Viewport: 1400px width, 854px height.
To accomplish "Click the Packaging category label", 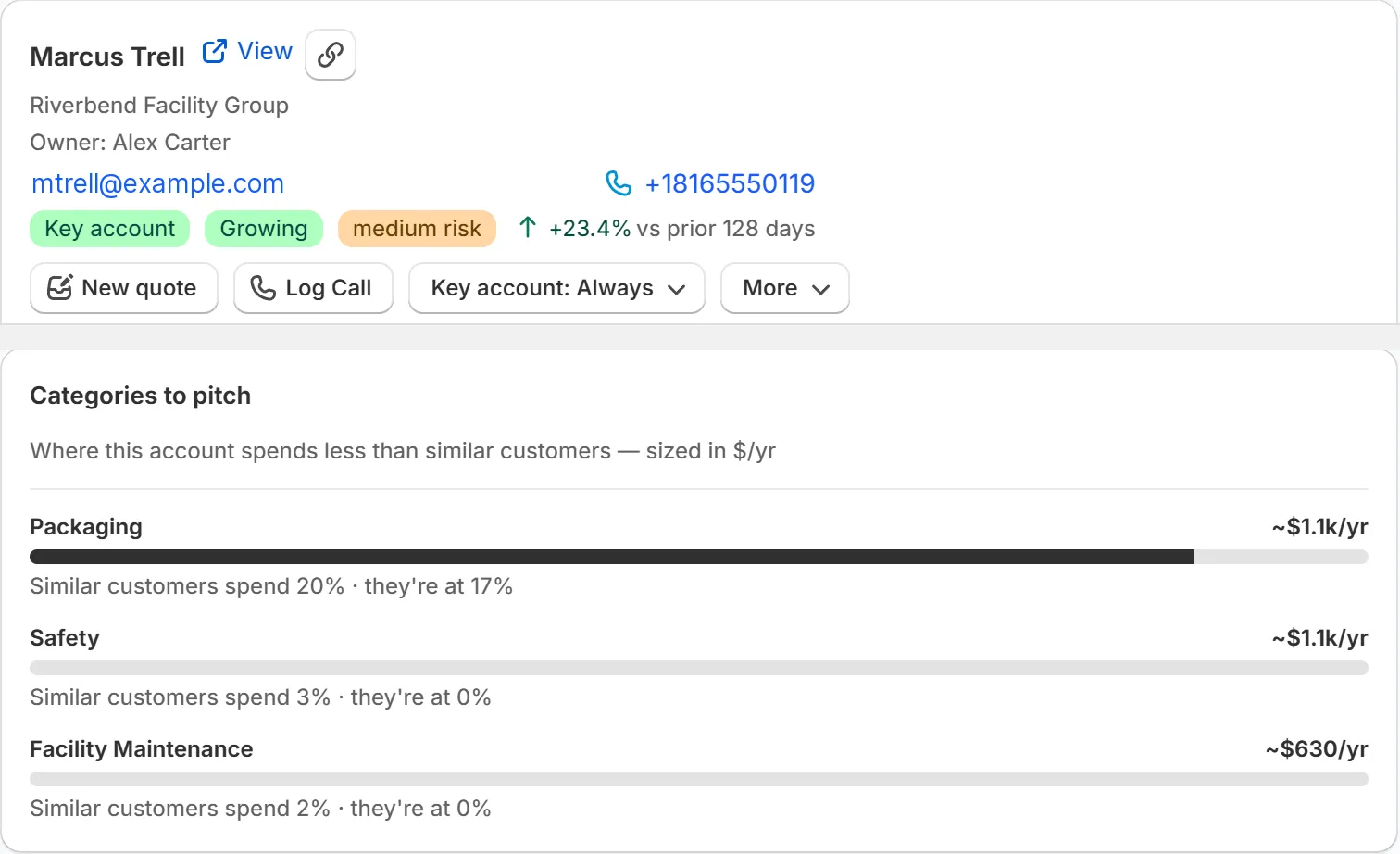I will point(86,527).
